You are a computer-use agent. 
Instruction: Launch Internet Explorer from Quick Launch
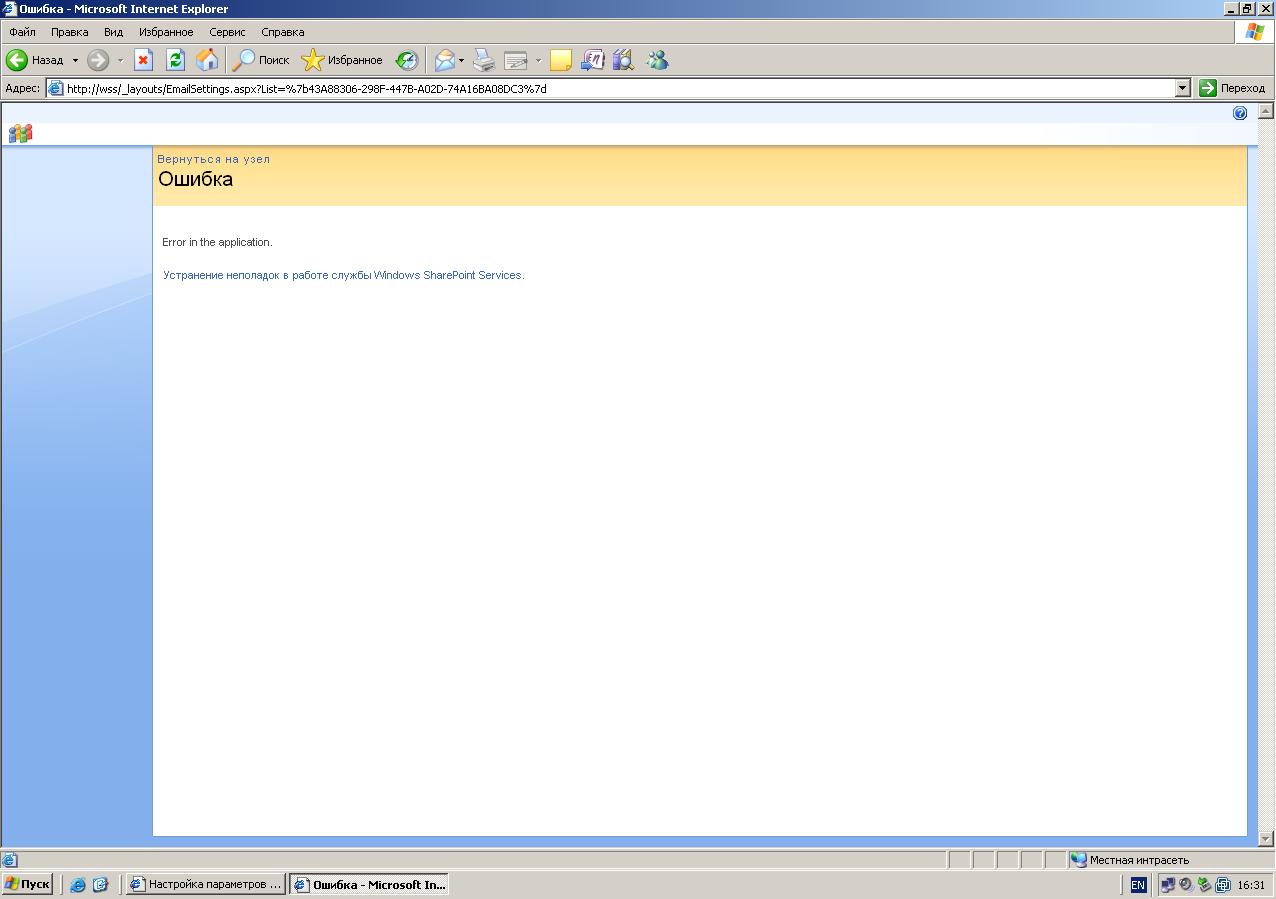pyautogui.click(x=77, y=885)
